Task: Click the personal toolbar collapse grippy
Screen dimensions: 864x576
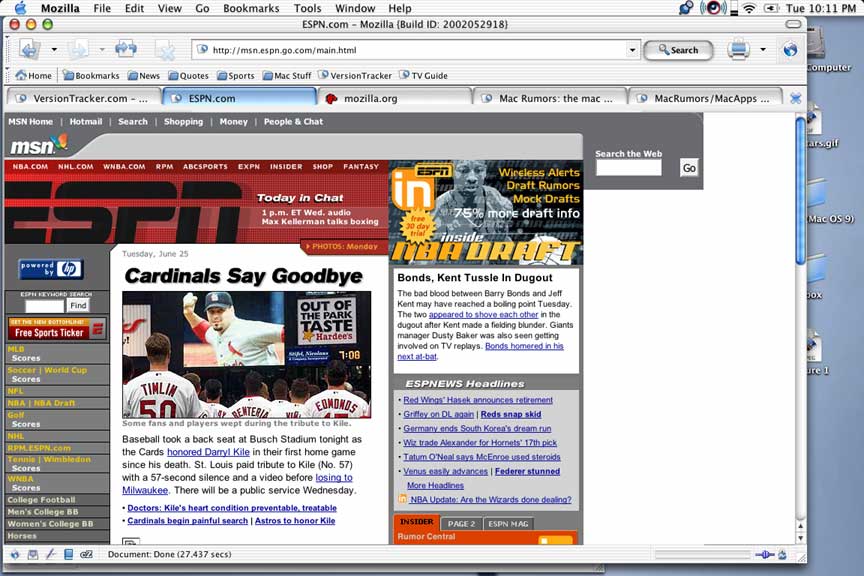Action: click(x=8, y=76)
